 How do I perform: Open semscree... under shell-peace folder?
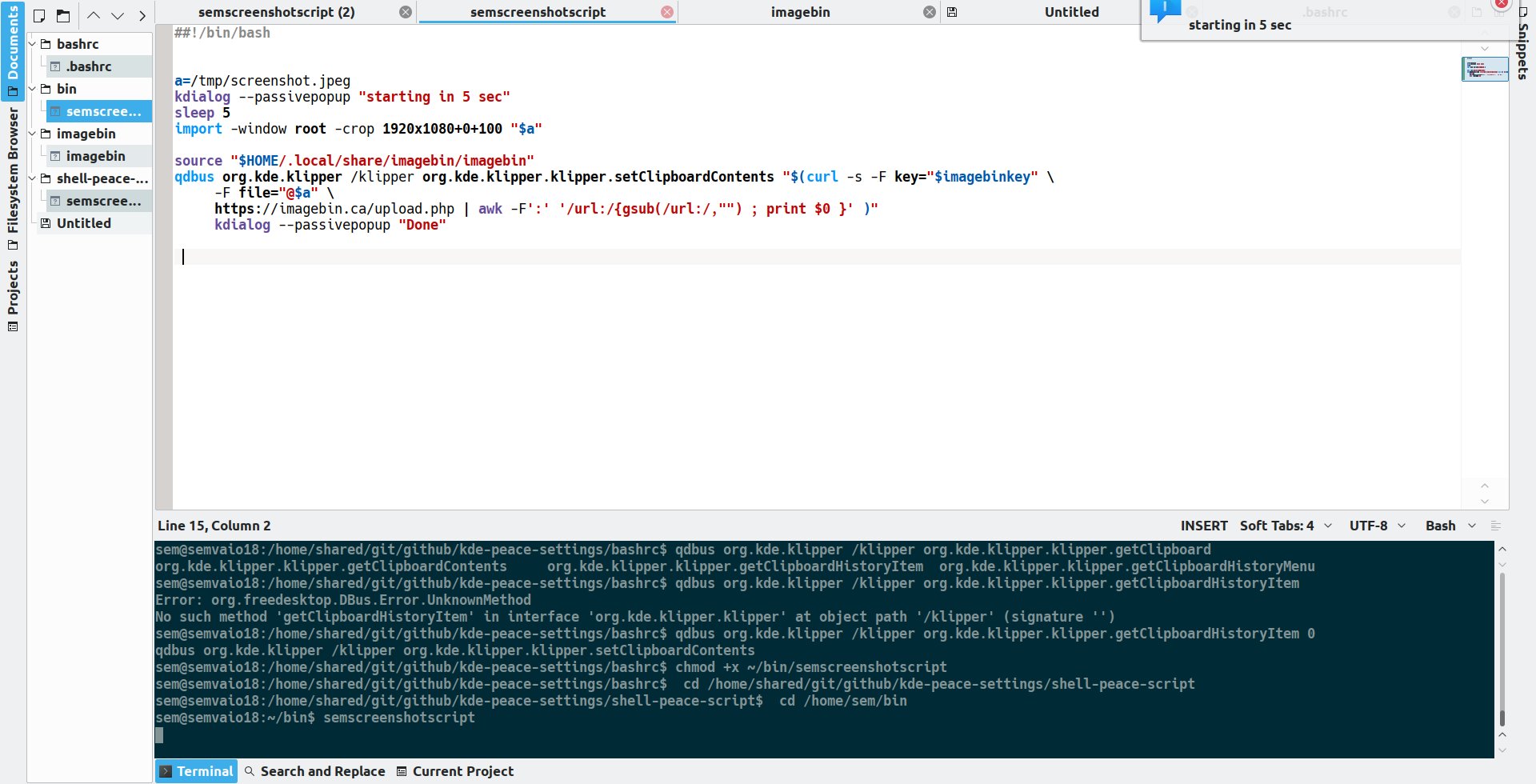pyautogui.click(x=98, y=201)
